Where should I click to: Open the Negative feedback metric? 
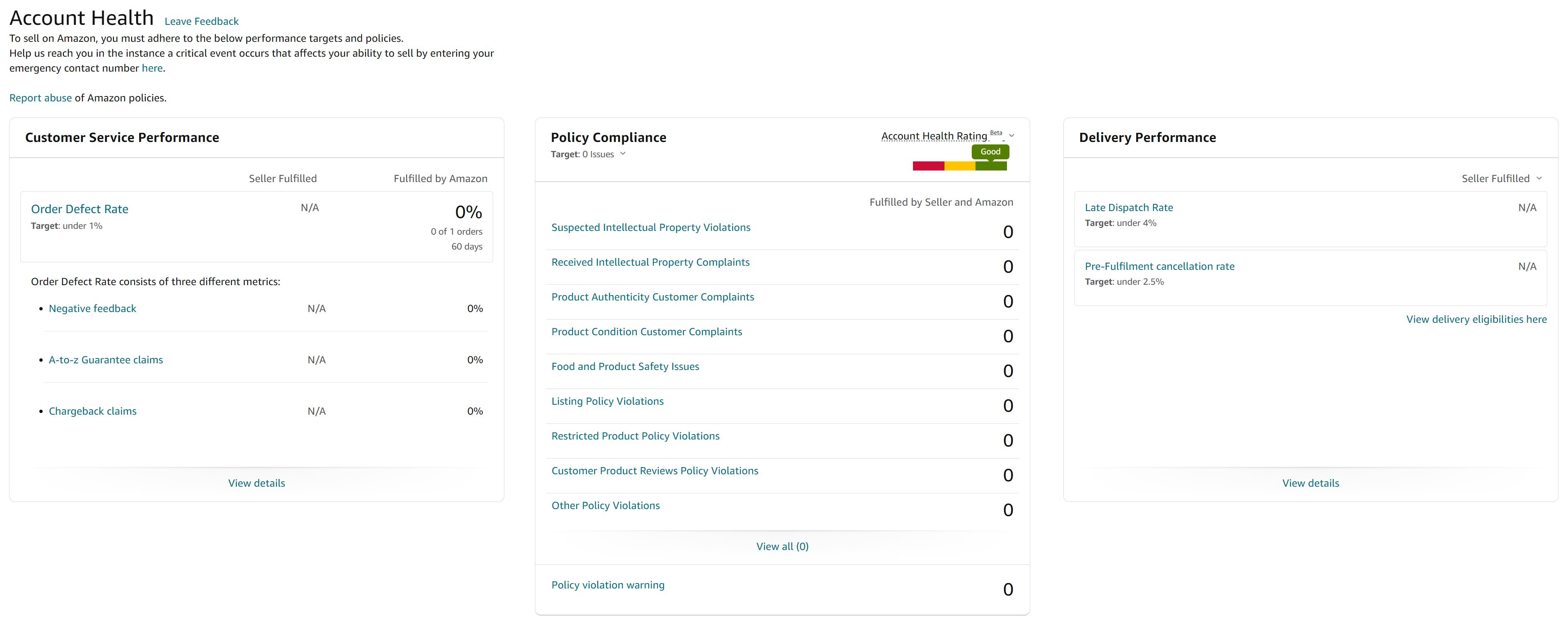pyautogui.click(x=92, y=309)
